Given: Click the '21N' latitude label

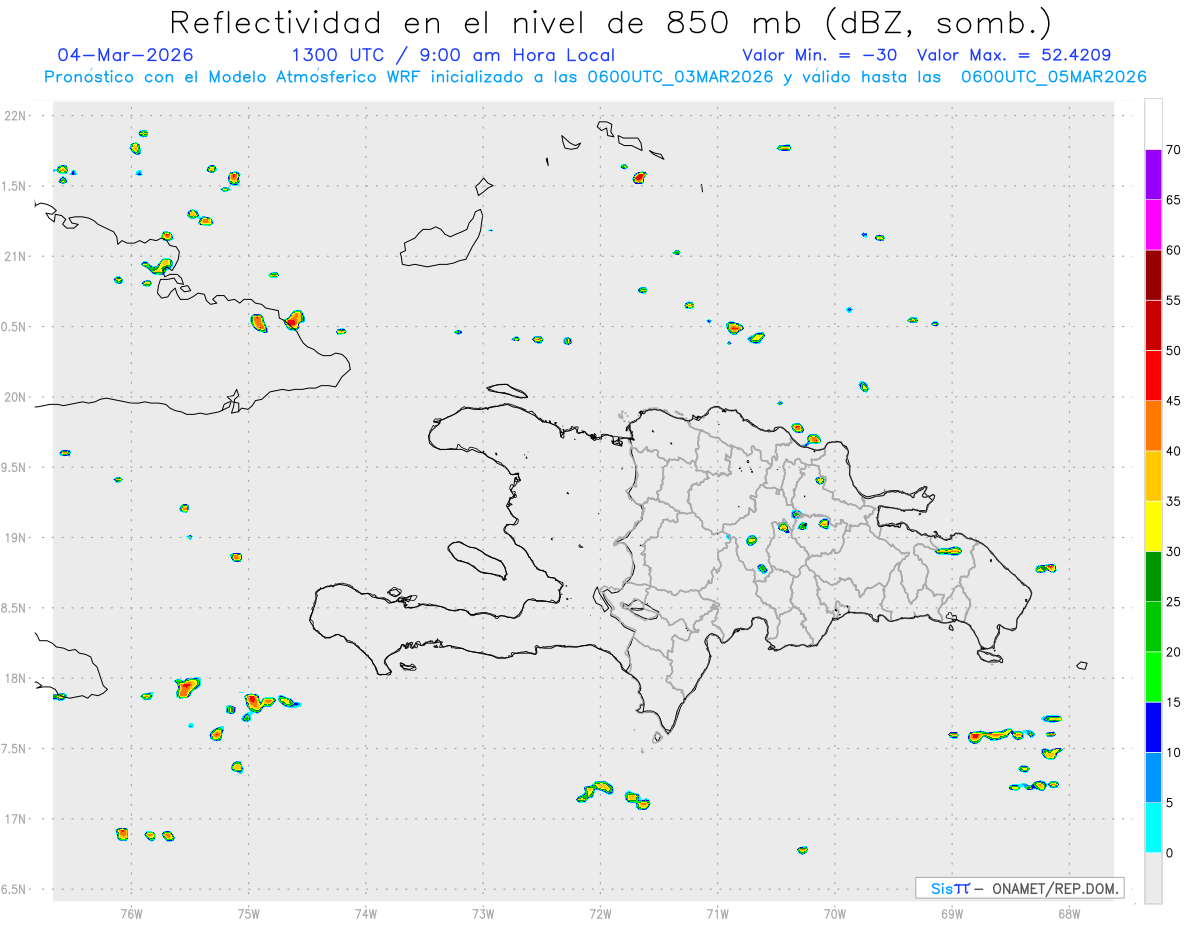Looking at the screenshot, I should click(x=17, y=256).
